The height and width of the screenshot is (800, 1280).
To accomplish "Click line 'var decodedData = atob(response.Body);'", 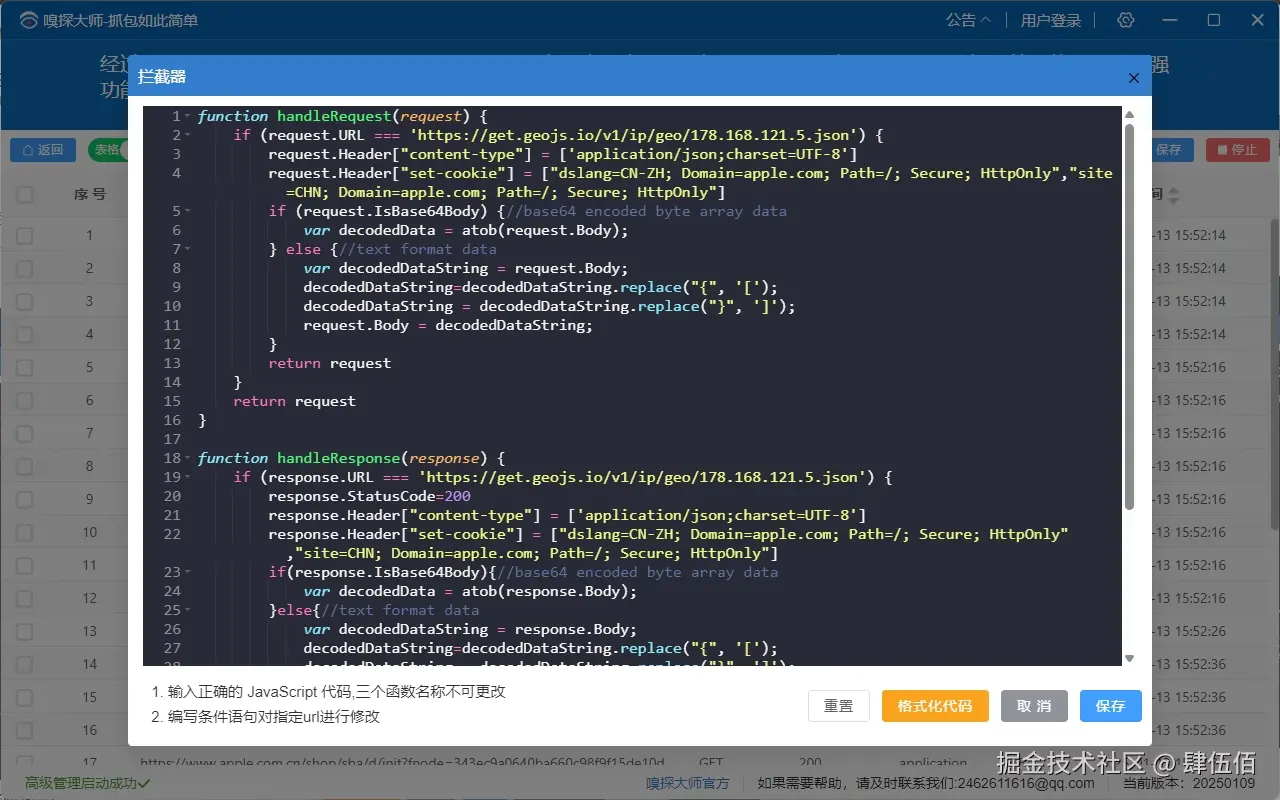I will (470, 591).
